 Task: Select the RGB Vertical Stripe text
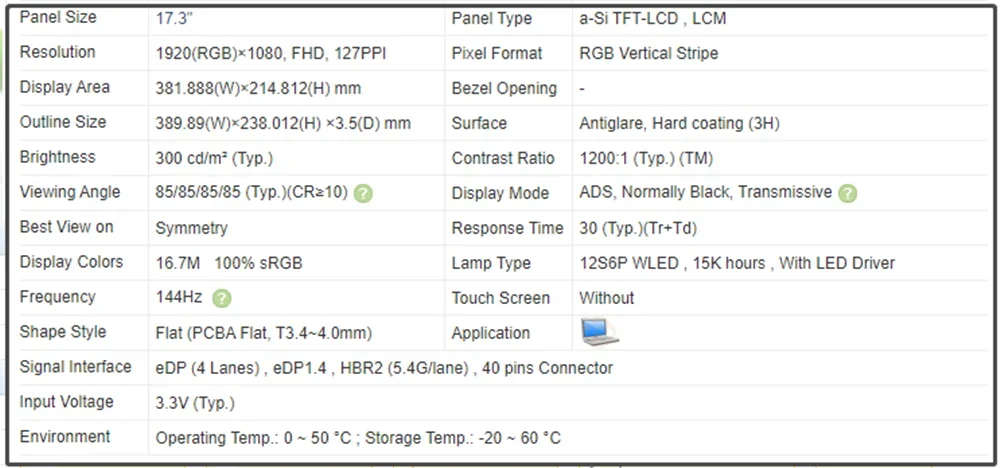[648, 53]
